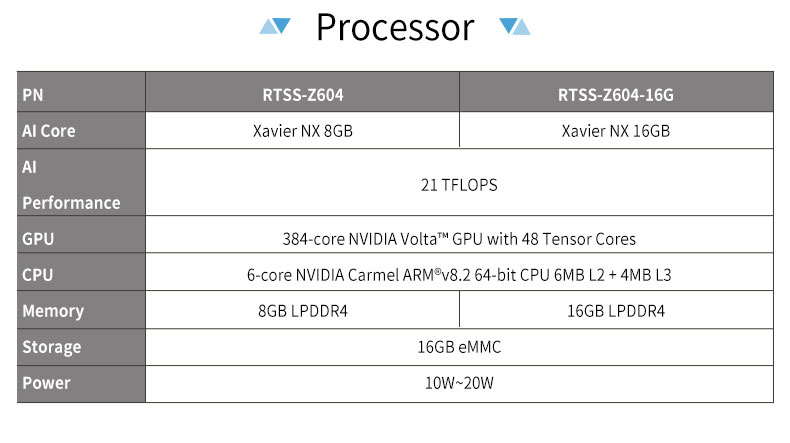Select the Xavier NX 16GB cell
Screen dimensions: 790x443
pyautogui.click(x=616, y=131)
